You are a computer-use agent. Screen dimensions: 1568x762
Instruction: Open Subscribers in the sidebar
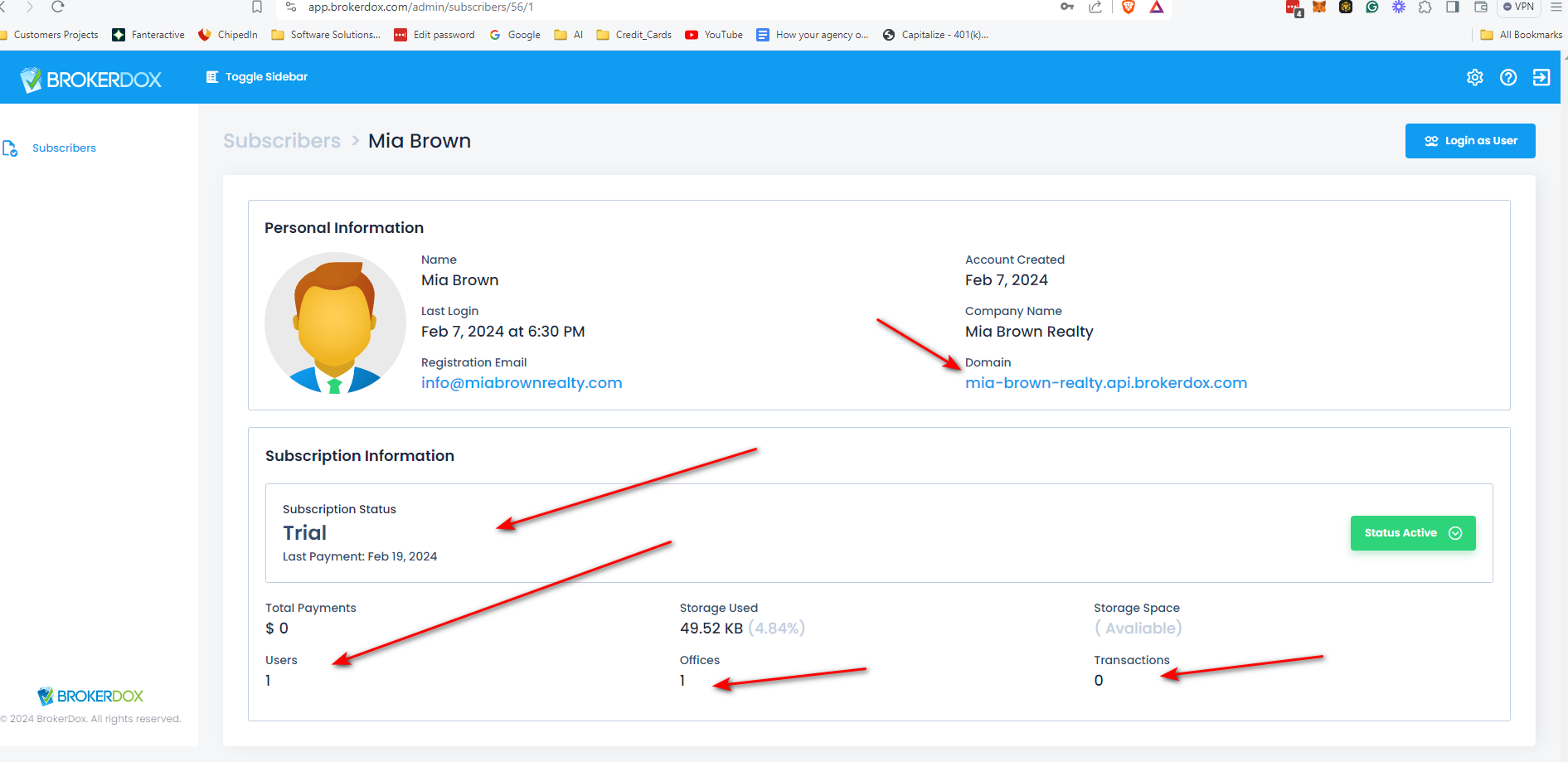(x=64, y=148)
